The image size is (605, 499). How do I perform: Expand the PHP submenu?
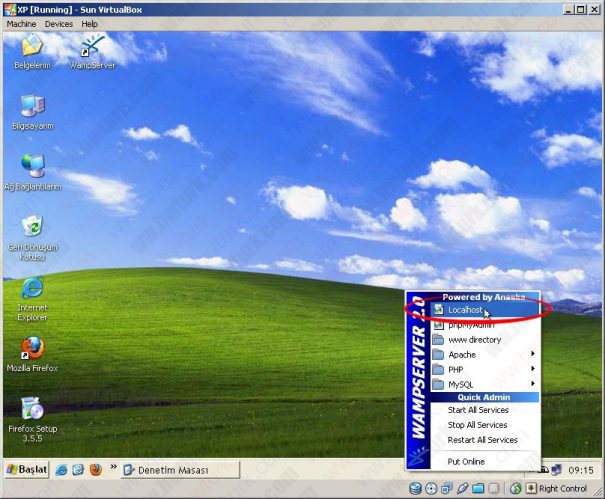[485, 369]
